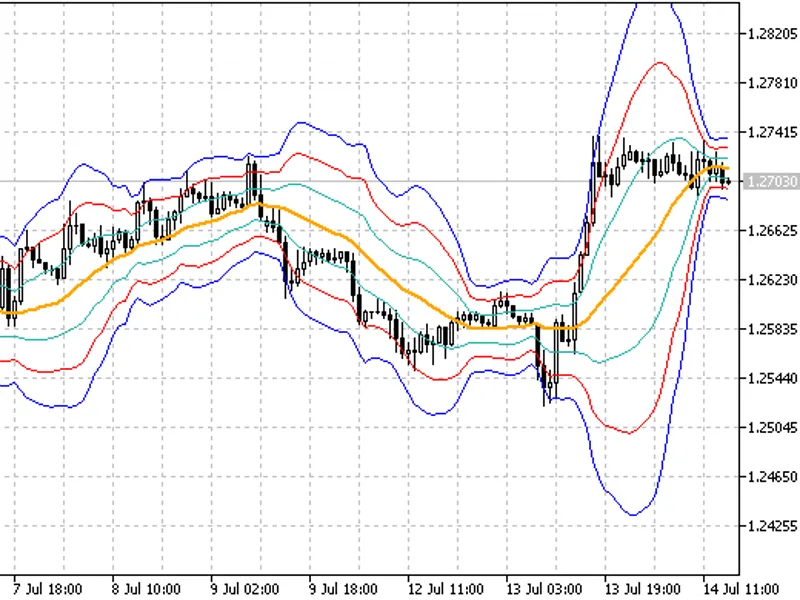Click the 13 Jul 03:00 time label
This screenshot has height=600, width=800.
pos(544,589)
